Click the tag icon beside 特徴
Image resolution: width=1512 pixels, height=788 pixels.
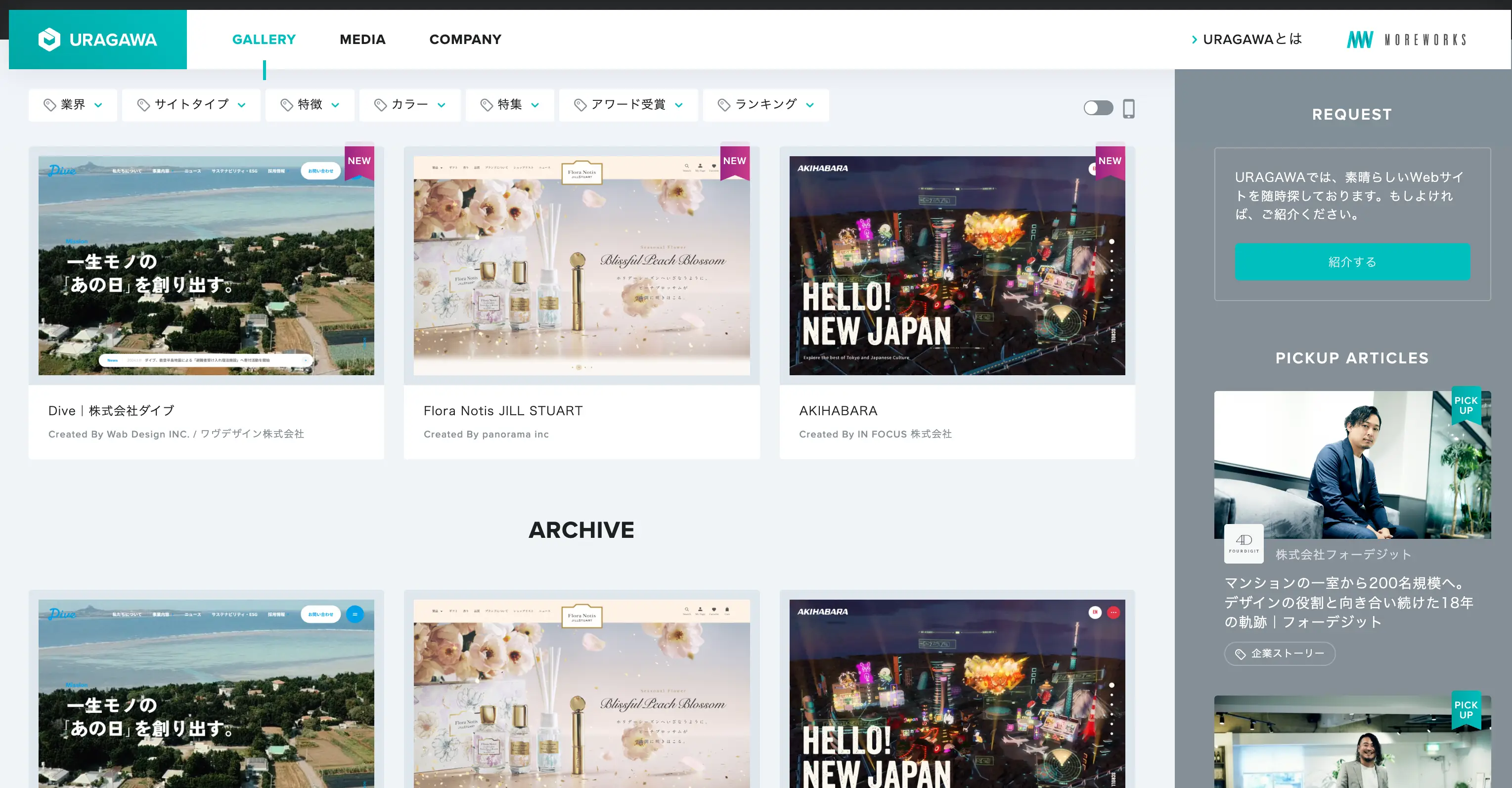[x=286, y=104]
